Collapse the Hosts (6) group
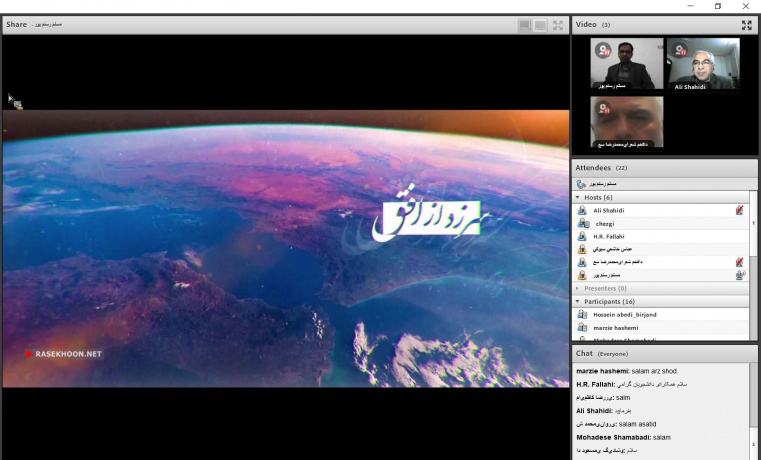Image resolution: width=761 pixels, height=460 pixels. (577, 197)
